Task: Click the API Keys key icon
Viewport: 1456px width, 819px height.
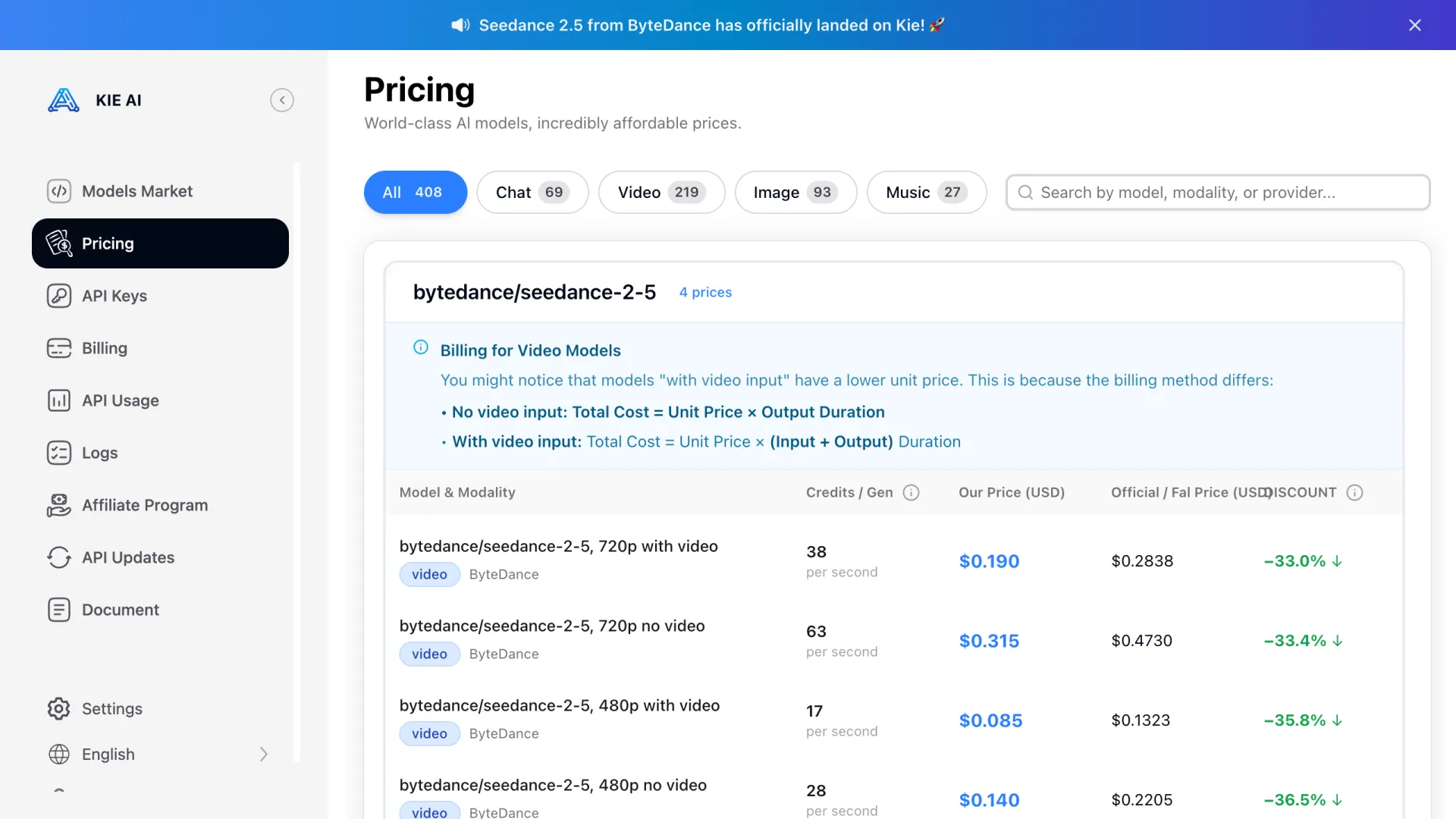Action: (59, 296)
